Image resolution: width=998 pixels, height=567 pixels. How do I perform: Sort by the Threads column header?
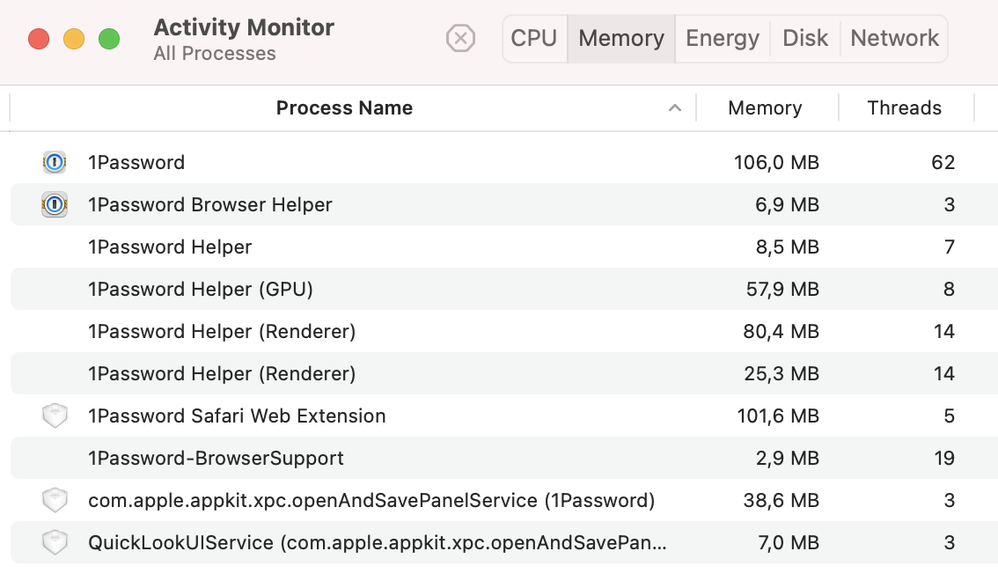(904, 108)
